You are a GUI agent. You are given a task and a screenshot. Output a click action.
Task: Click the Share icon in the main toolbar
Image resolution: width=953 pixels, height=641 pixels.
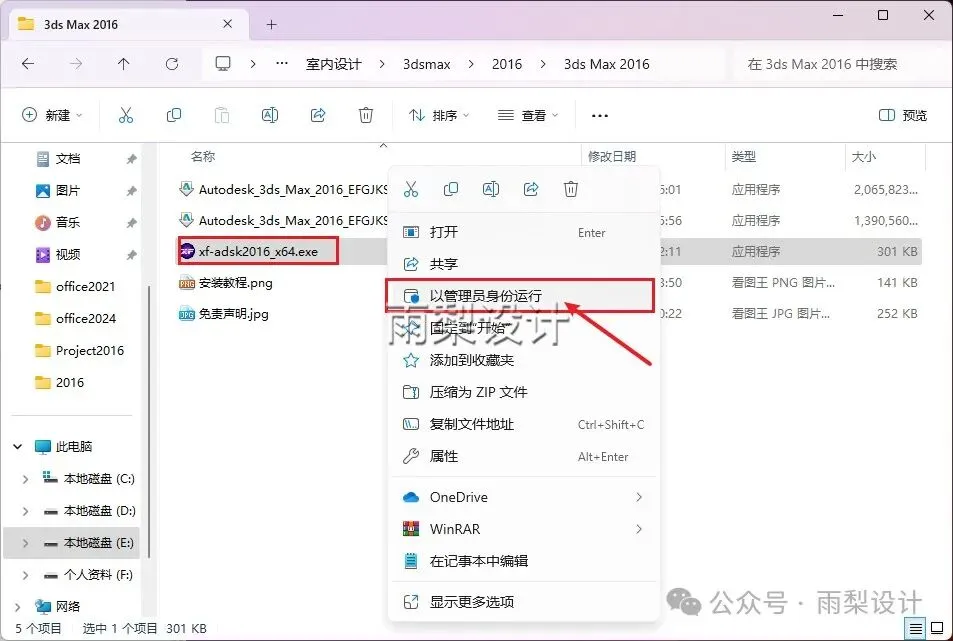click(x=318, y=115)
